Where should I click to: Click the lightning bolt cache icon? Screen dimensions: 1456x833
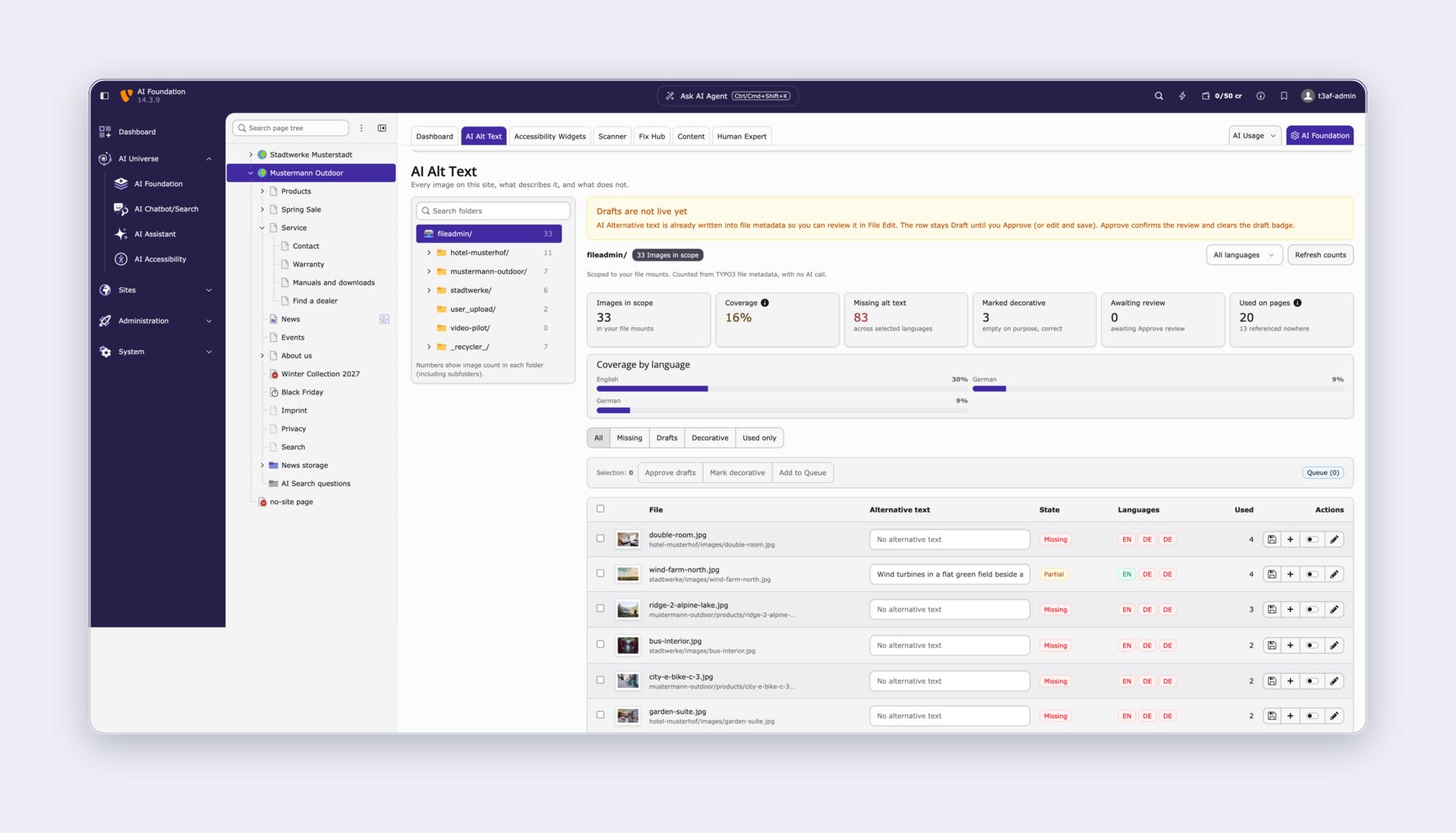(1182, 96)
